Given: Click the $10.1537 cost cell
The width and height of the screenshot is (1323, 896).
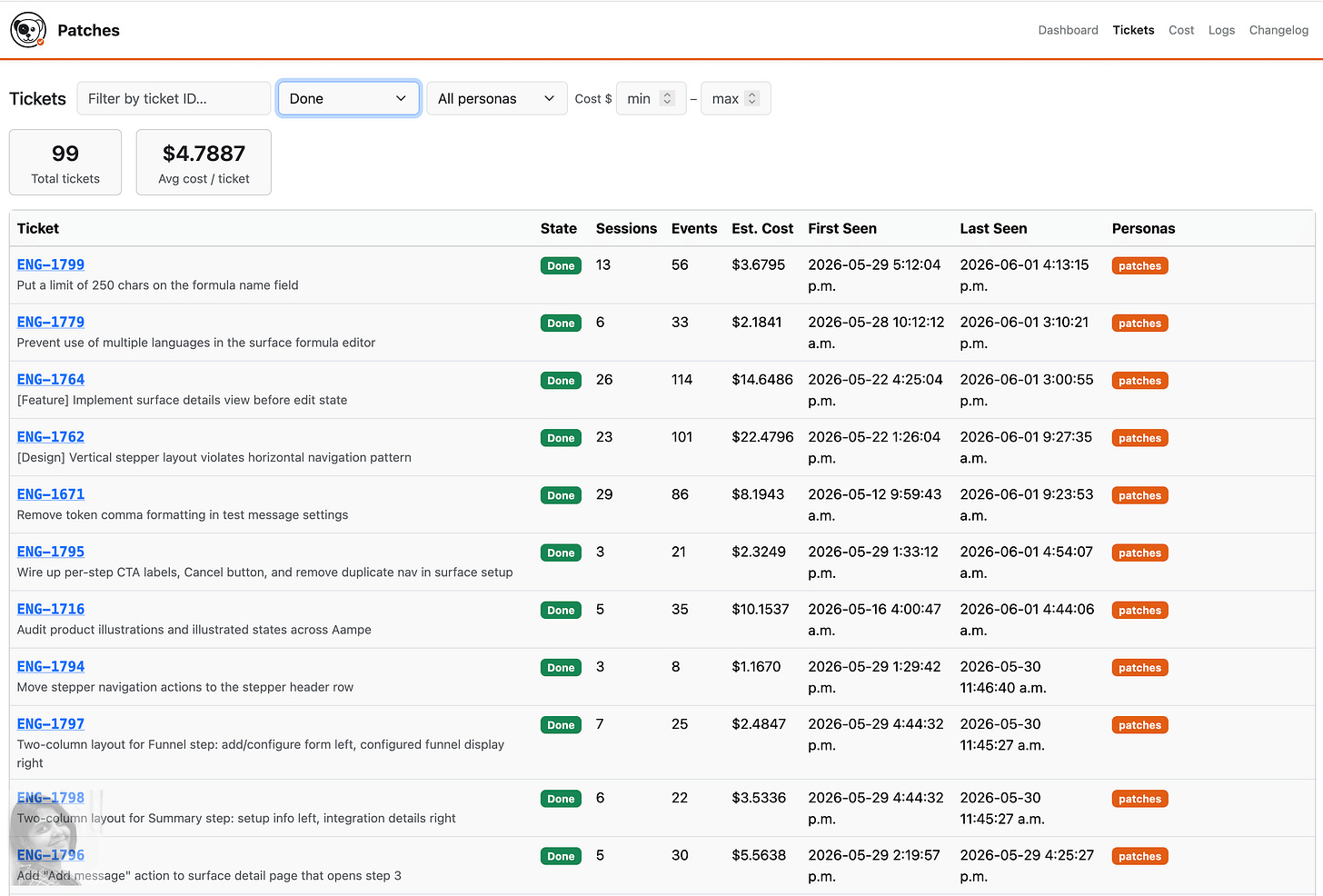Looking at the screenshot, I should coord(761,608).
